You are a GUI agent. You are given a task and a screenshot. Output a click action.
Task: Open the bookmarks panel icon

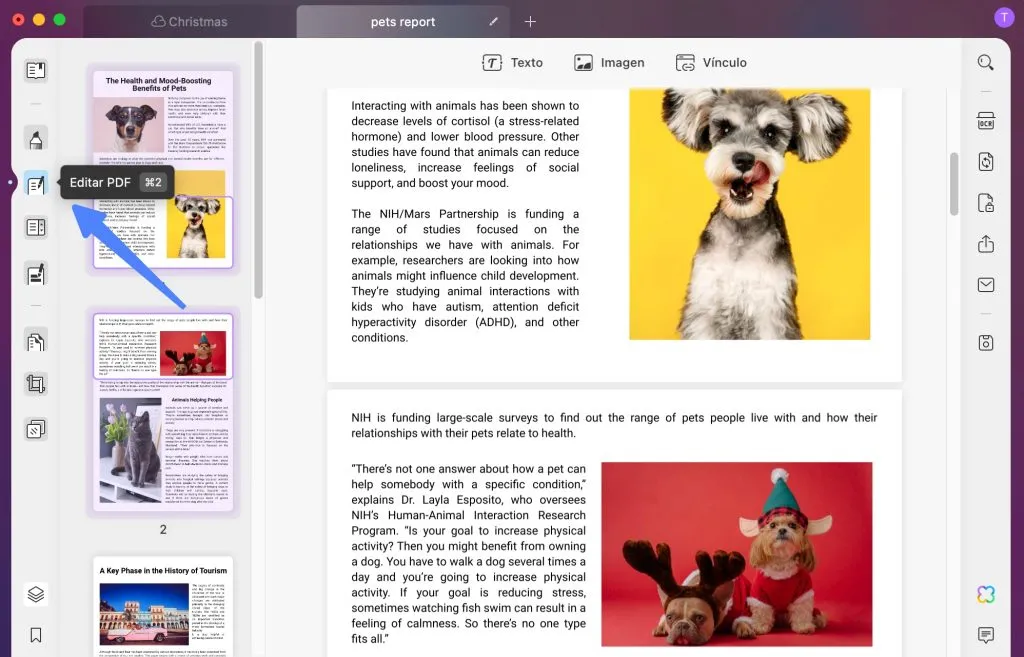[x=36, y=635]
